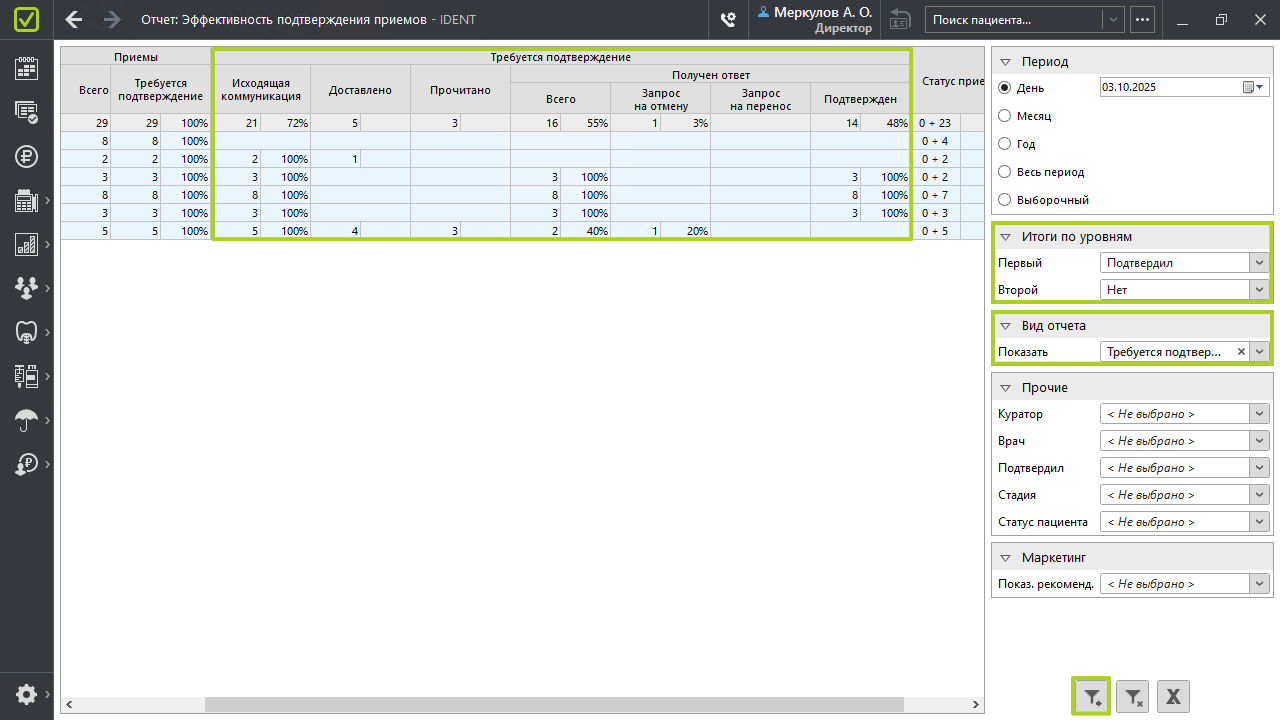
Task: Export the report to Excel
Action: point(1173,696)
